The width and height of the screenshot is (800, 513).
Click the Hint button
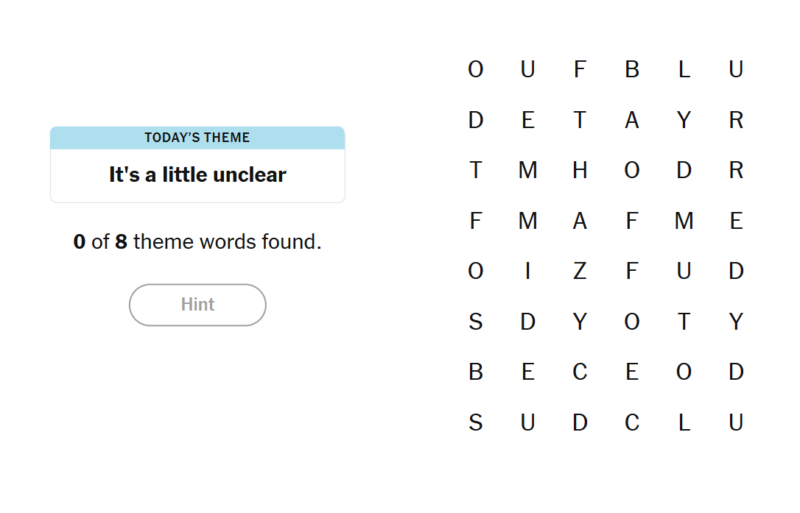197,305
